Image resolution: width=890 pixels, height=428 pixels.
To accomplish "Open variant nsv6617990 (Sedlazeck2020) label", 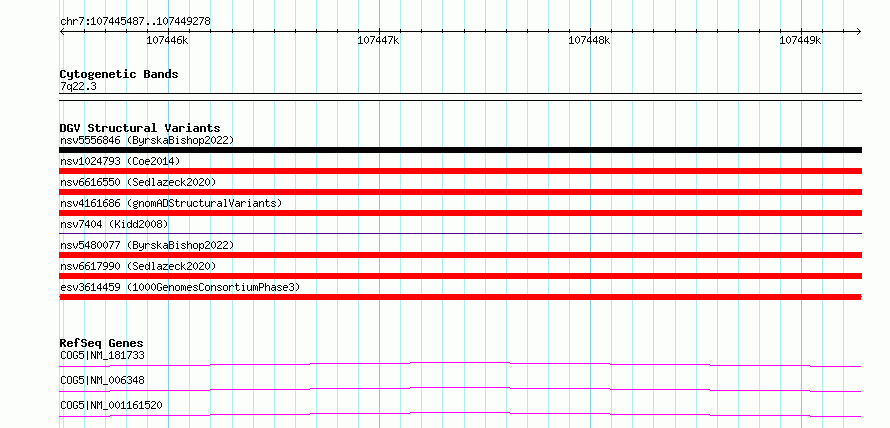I will coord(138,266).
